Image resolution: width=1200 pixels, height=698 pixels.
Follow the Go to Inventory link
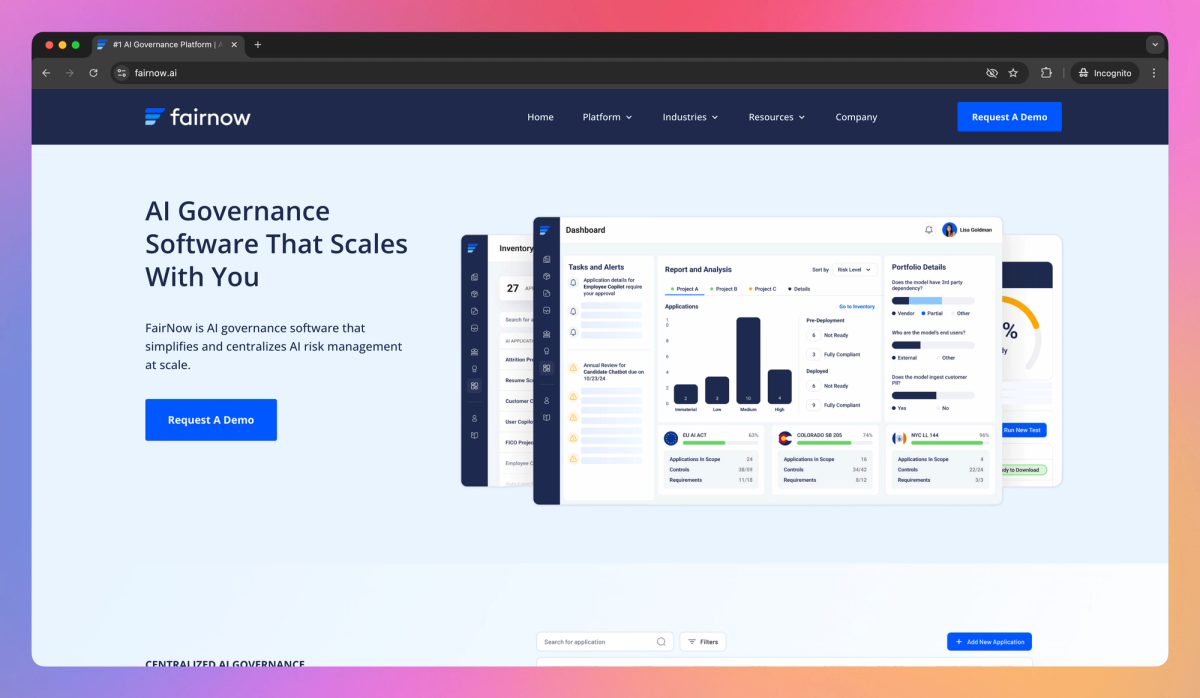coord(857,307)
